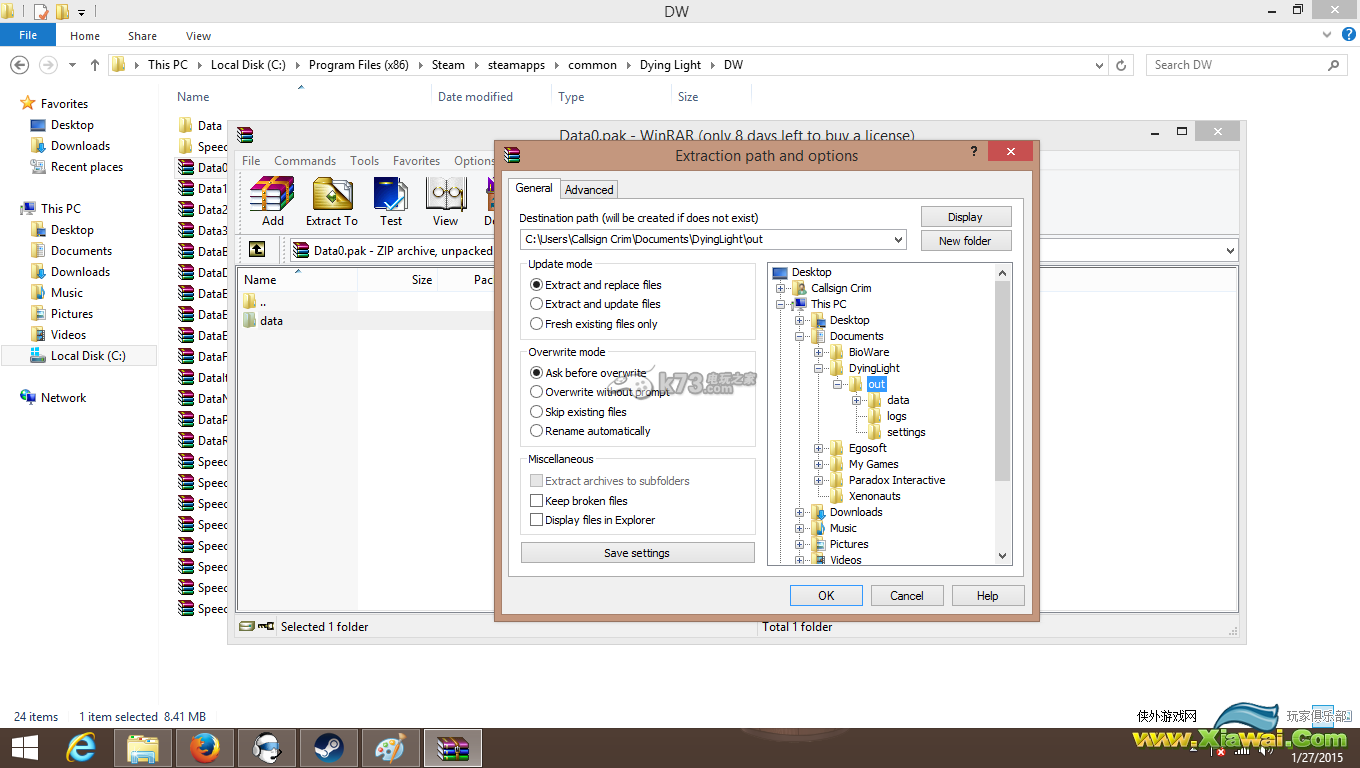Open Firefox from the taskbar
Image resolution: width=1360 pixels, height=768 pixels.
tap(204, 747)
